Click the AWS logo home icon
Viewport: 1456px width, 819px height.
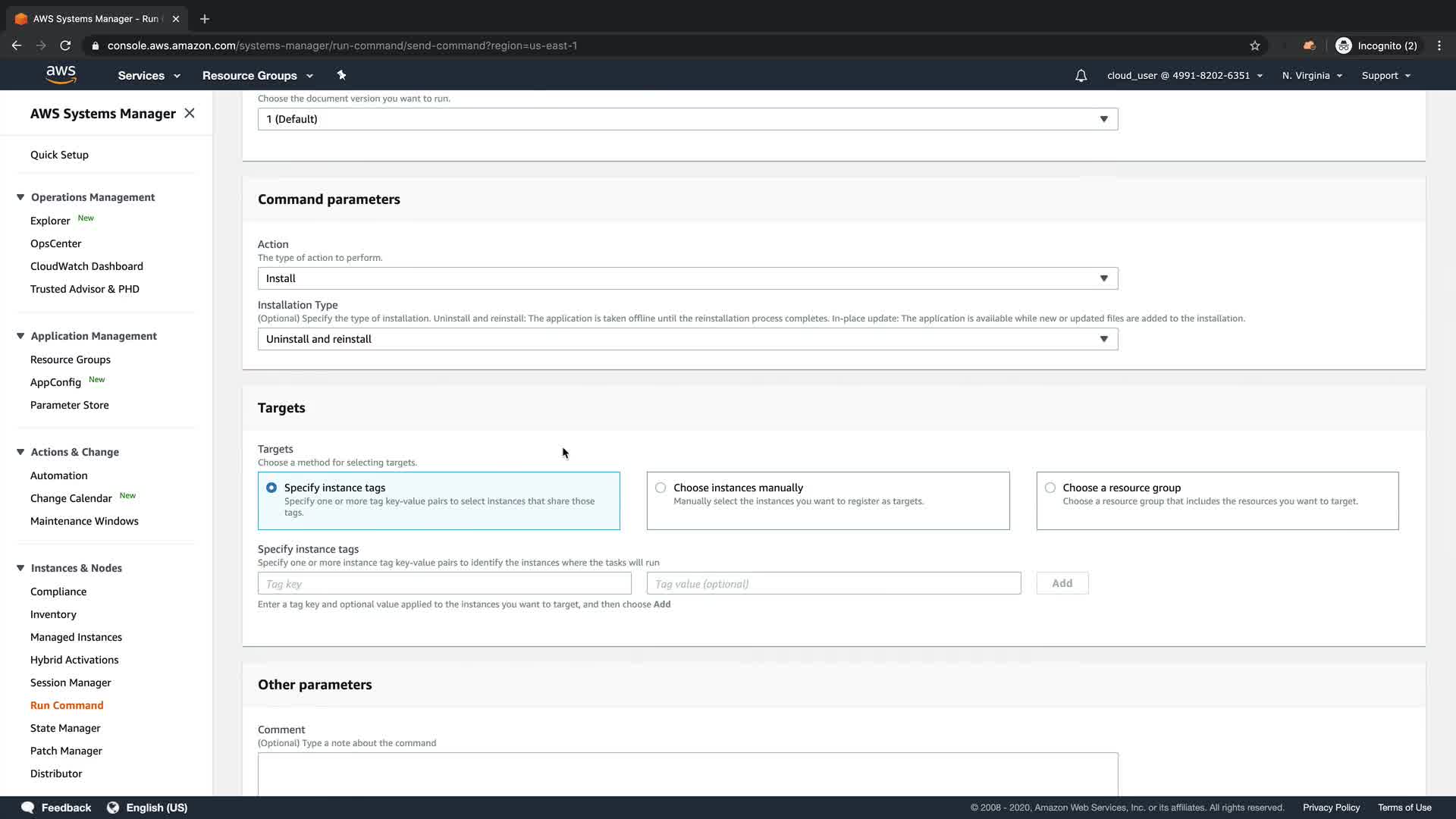click(x=61, y=74)
